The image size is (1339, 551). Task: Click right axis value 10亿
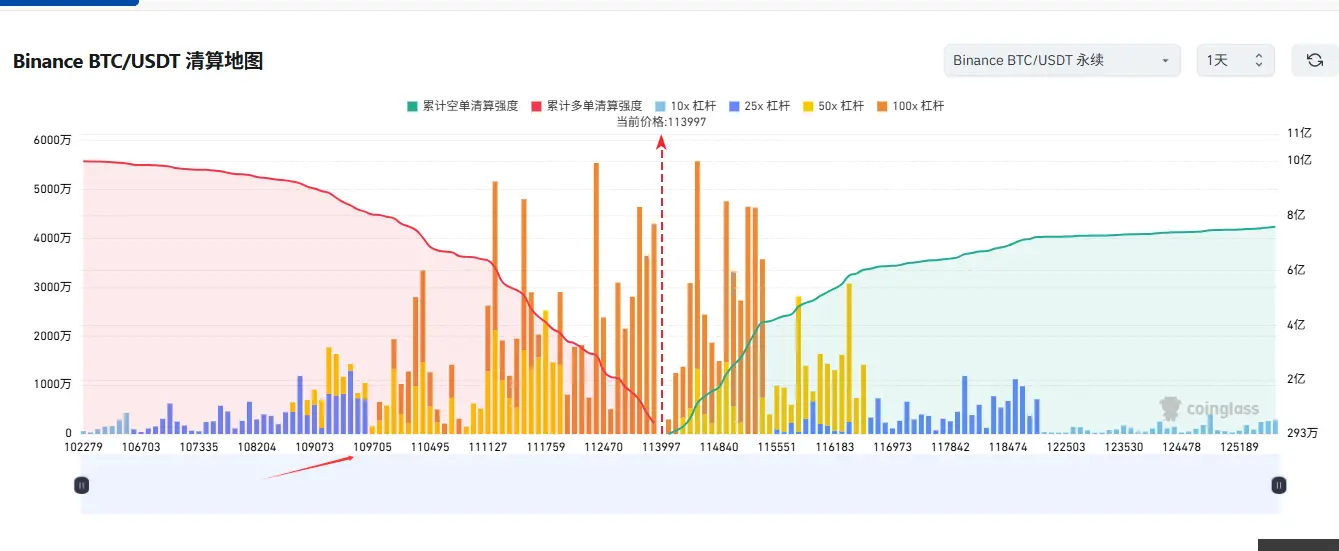(1299, 160)
